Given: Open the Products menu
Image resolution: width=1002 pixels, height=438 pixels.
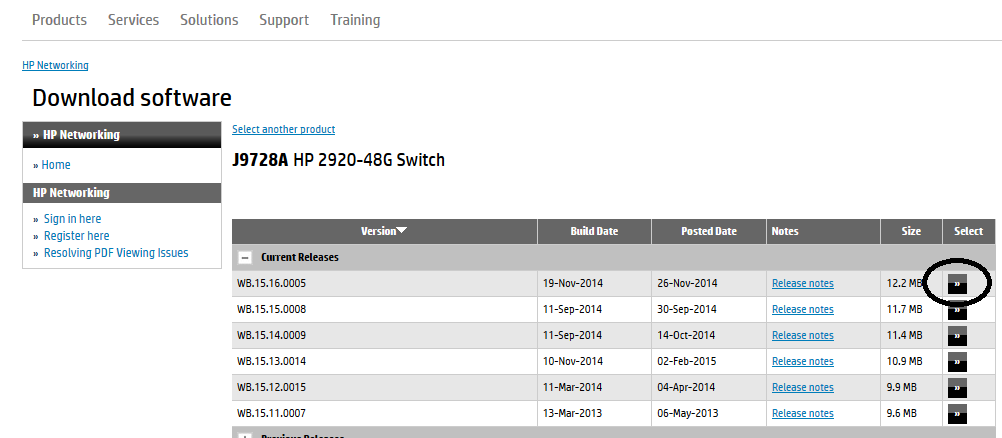Looking at the screenshot, I should [59, 20].
